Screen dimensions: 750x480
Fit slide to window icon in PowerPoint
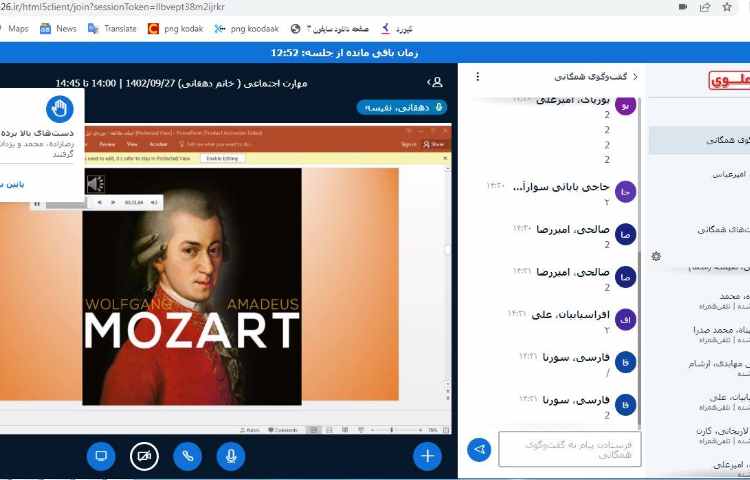pos(446,430)
